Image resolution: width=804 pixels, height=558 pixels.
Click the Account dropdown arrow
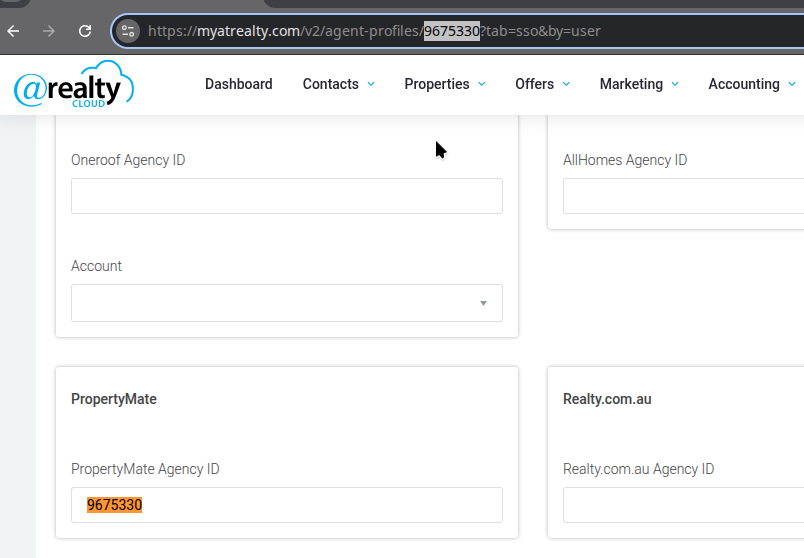coord(483,303)
